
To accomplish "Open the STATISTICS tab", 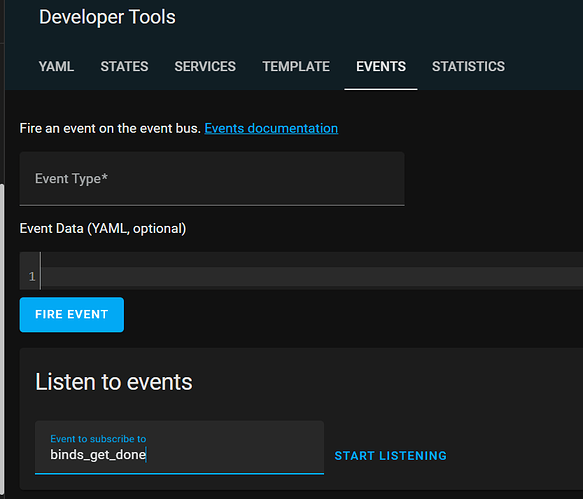I will [468, 67].
